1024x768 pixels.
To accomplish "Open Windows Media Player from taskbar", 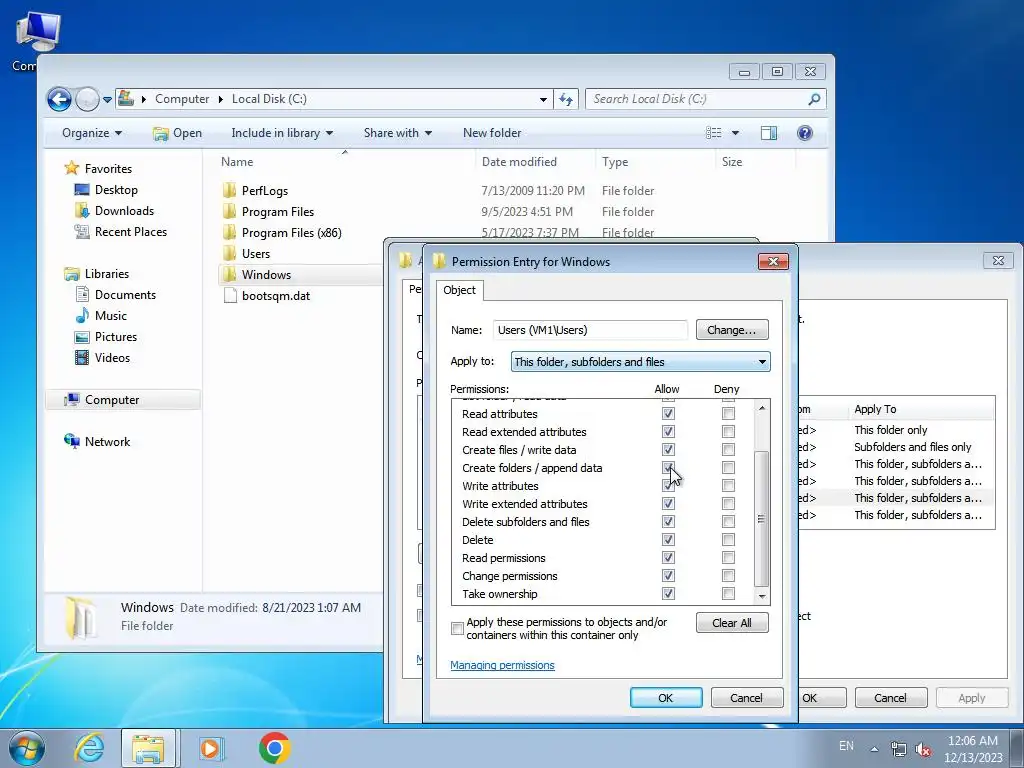I will click(211, 748).
